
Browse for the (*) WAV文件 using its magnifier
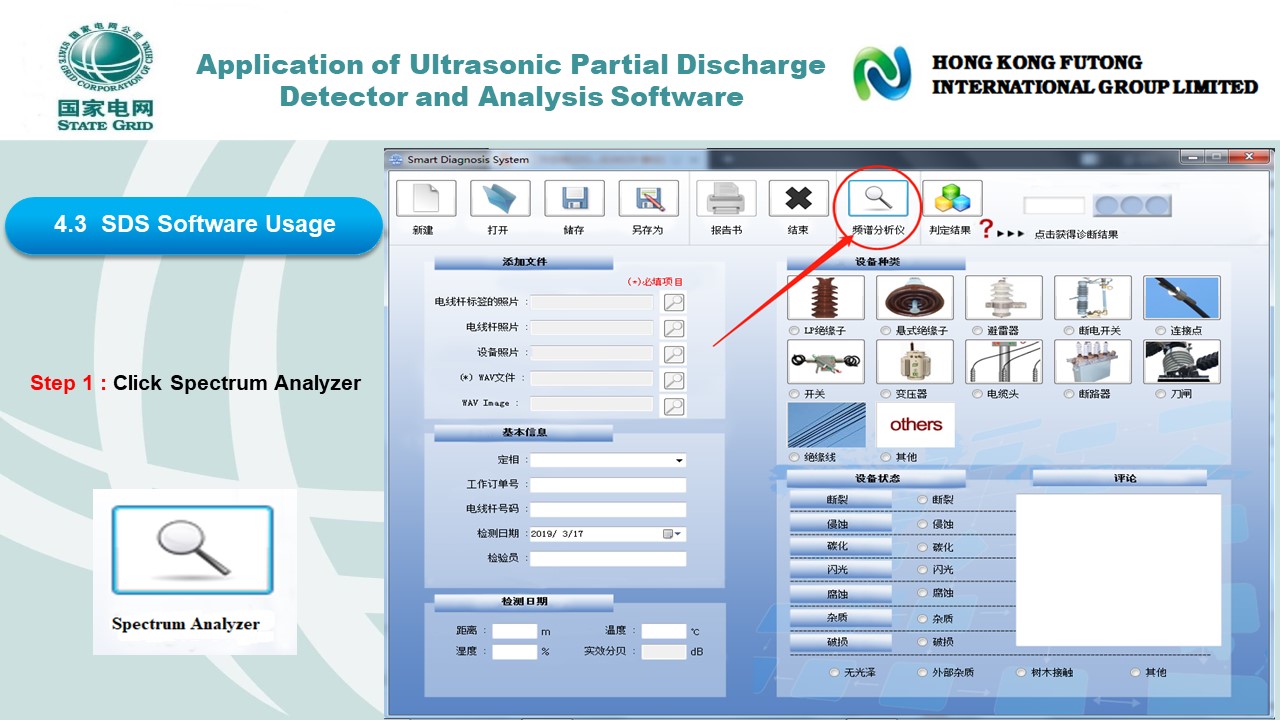point(674,380)
